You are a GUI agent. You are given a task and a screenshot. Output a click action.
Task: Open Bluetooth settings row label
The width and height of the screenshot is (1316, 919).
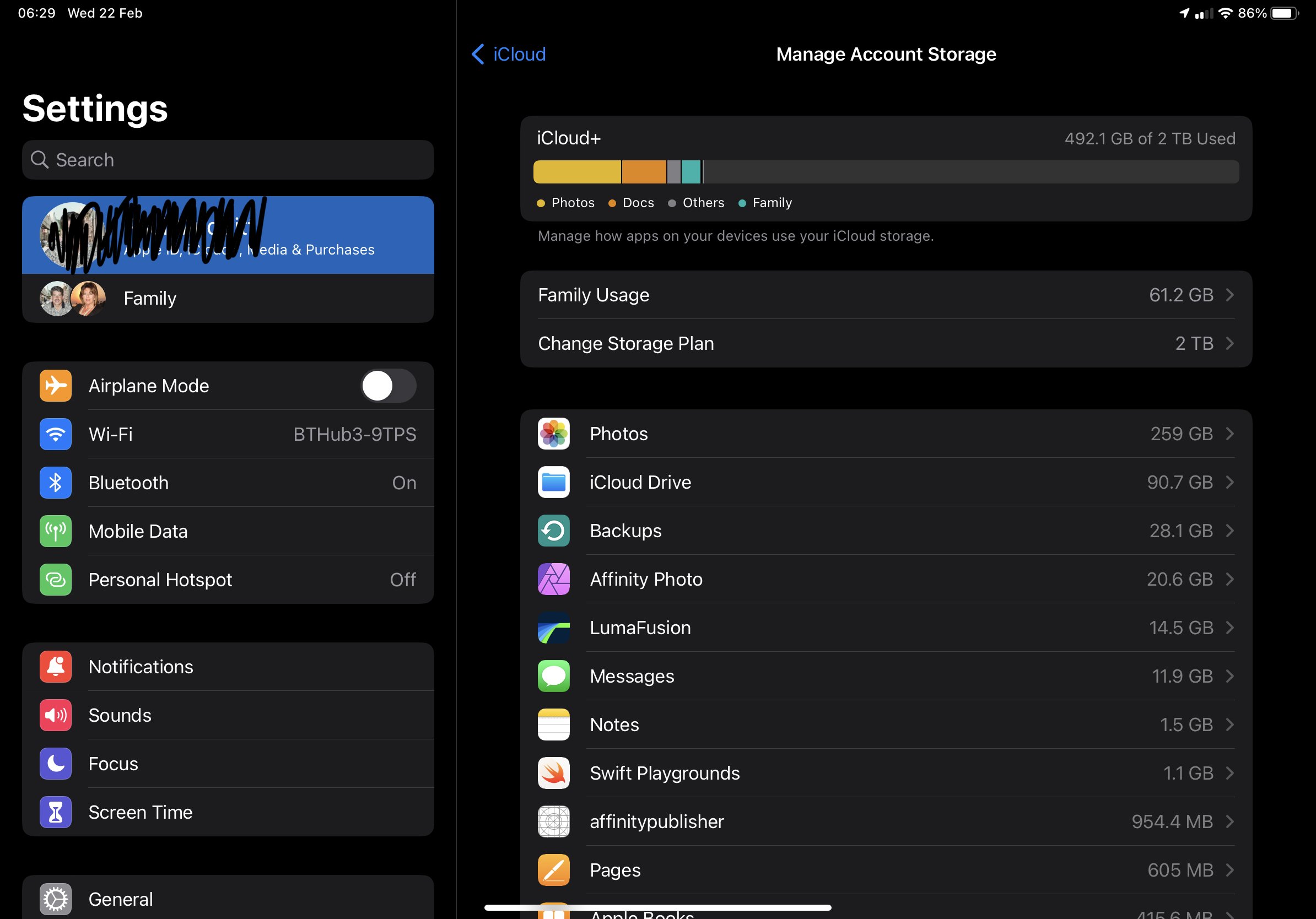(128, 483)
